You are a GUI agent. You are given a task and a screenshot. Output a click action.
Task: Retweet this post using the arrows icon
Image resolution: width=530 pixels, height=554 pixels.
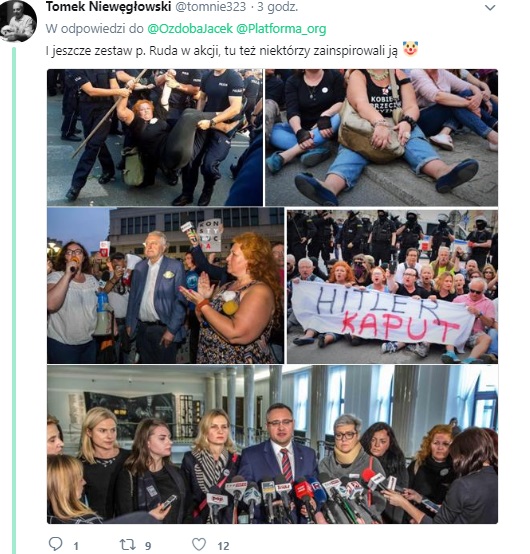(x=127, y=544)
